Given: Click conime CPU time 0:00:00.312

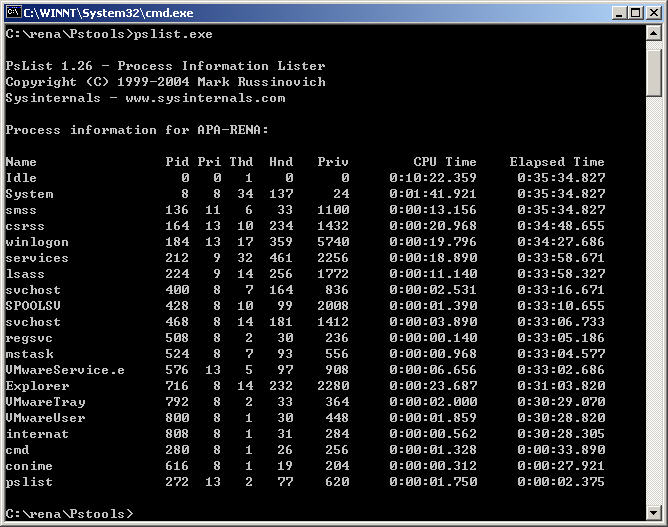Looking at the screenshot, I should (433, 466).
